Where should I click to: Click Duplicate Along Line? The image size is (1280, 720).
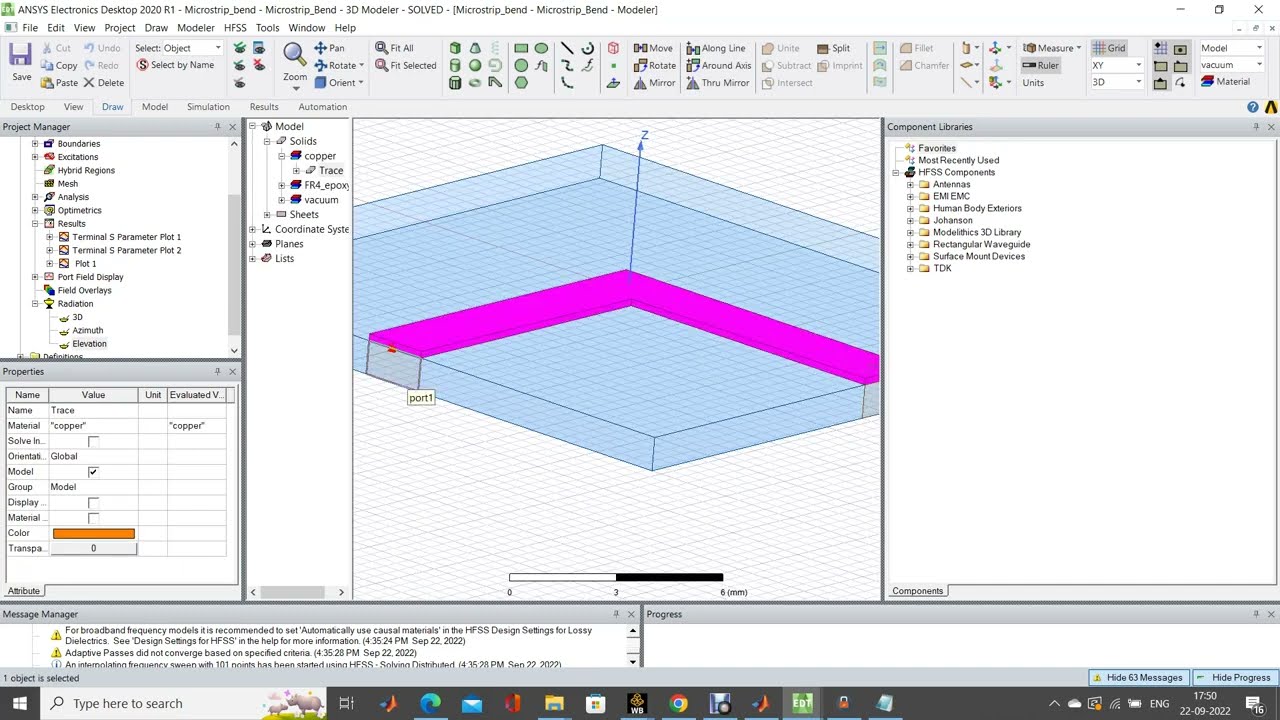716,48
